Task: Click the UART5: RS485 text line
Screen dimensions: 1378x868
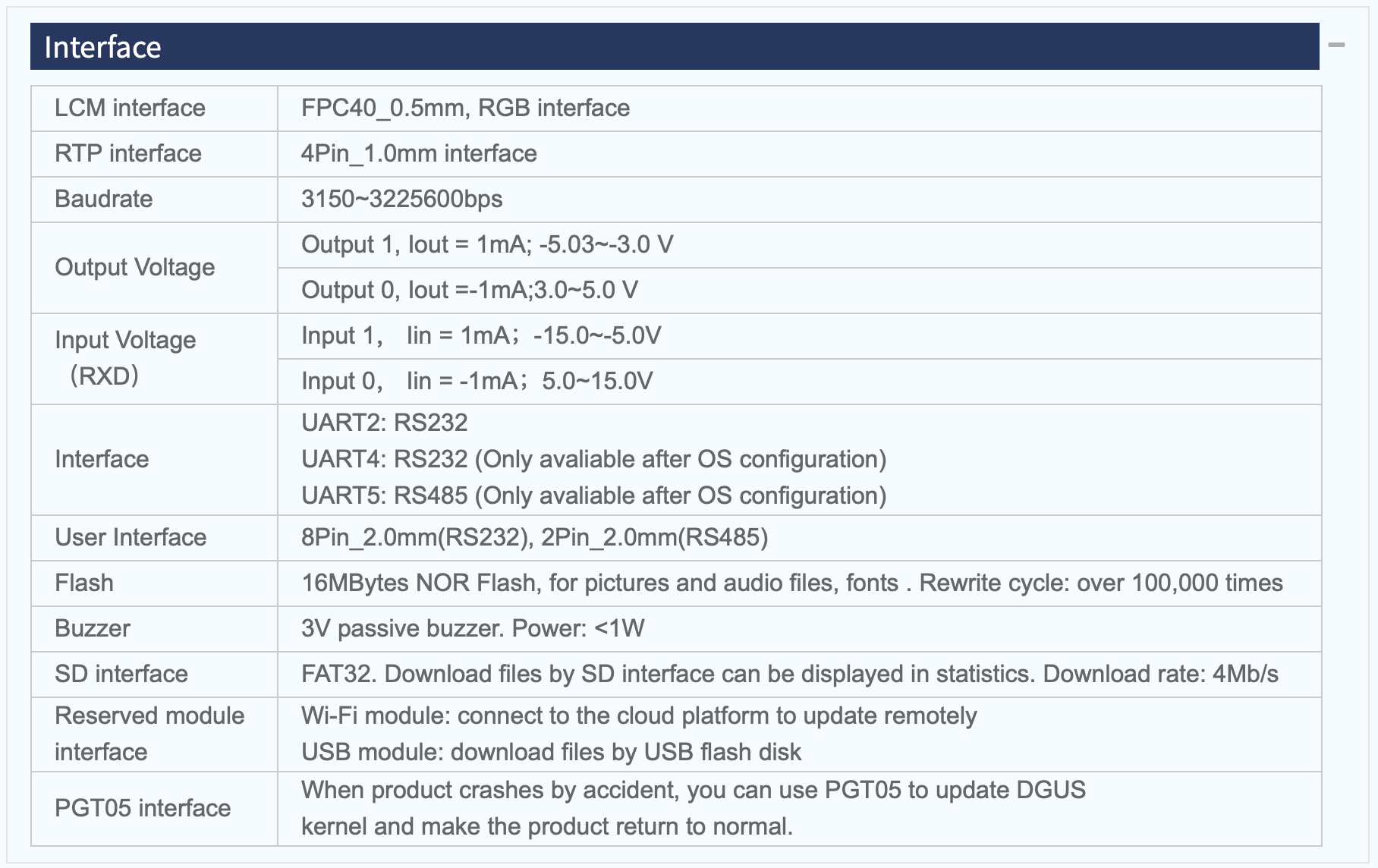Action: [594, 495]
